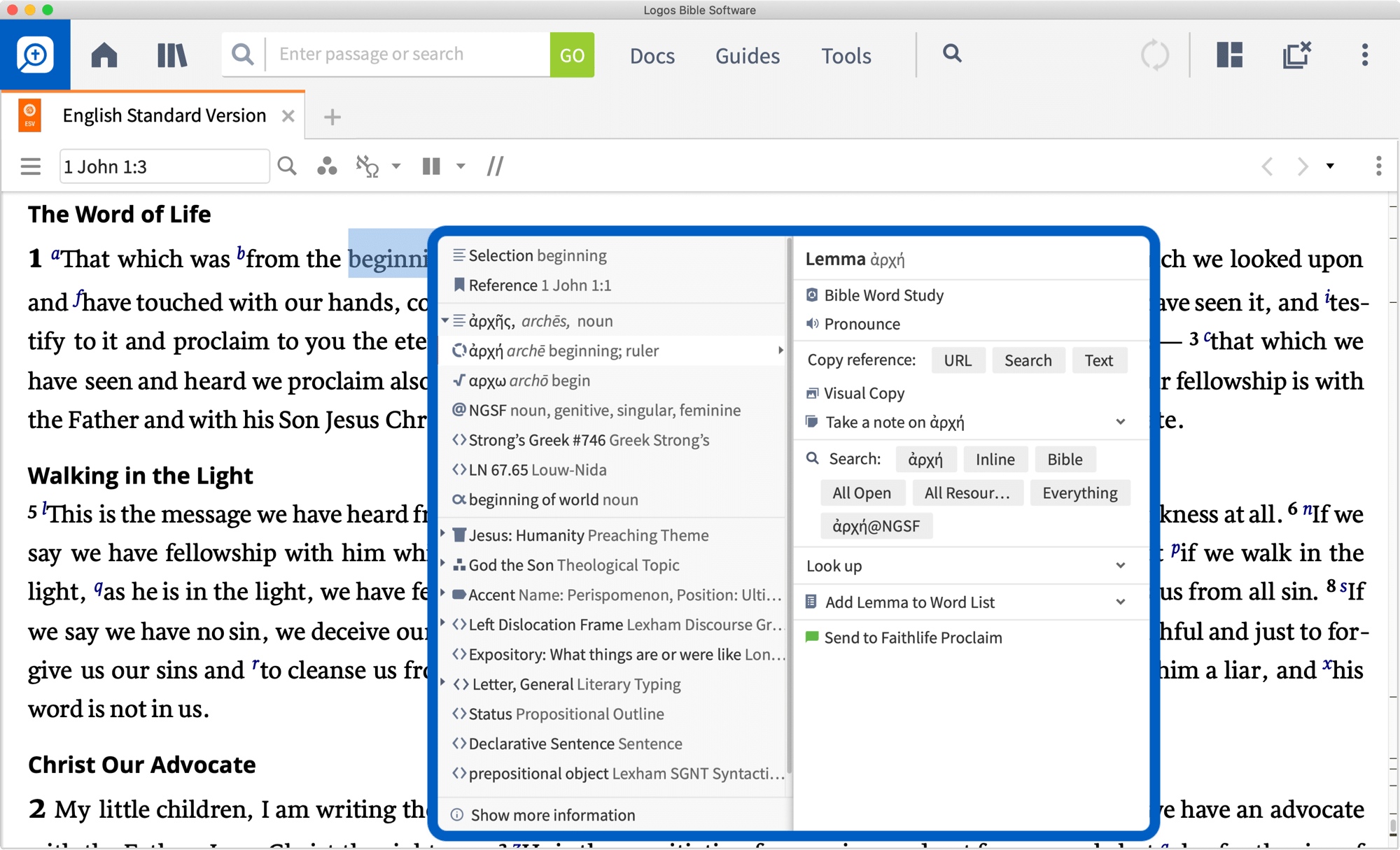
Task: Toggle the interlinear display icon
Action: coord(367,167)
